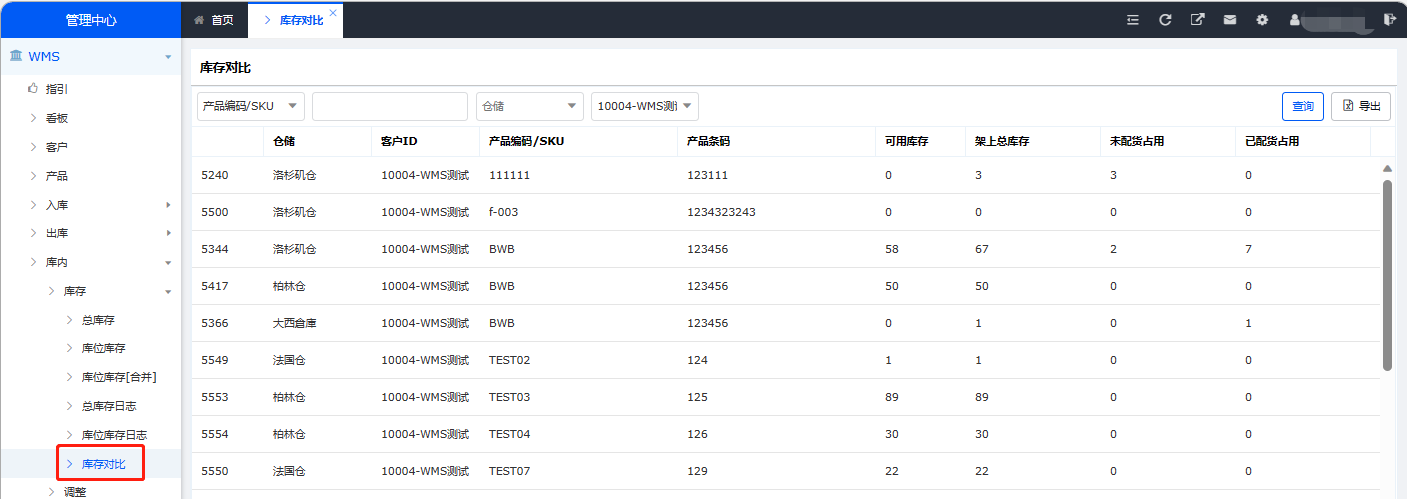The height and width of the screenshot is (499, 1407).
Task: Click the scrollbar up arrow
Action: coord(1387,169)
